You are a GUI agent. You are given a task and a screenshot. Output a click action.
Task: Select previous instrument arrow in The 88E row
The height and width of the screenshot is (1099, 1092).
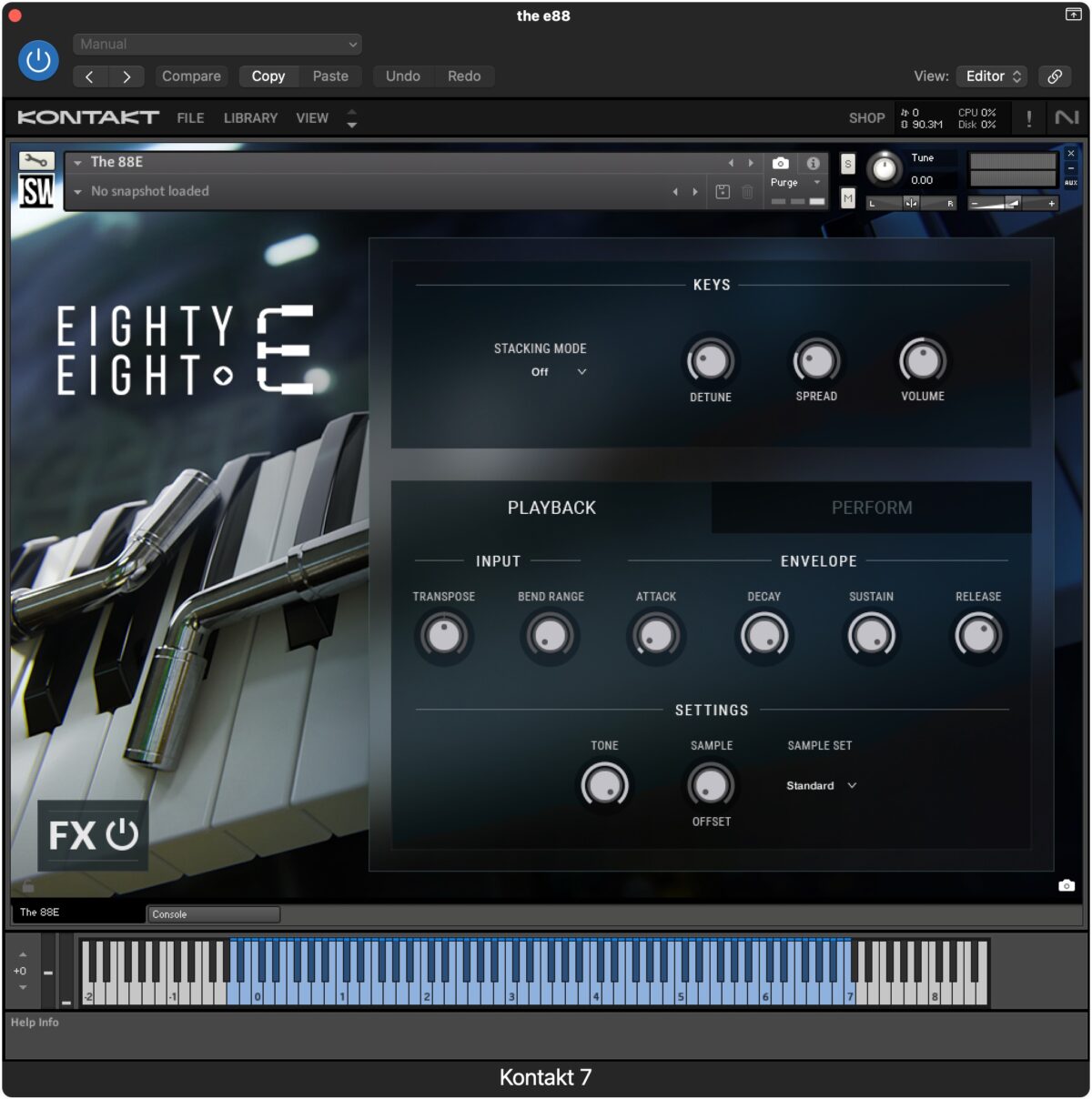[x=731, y=163]
